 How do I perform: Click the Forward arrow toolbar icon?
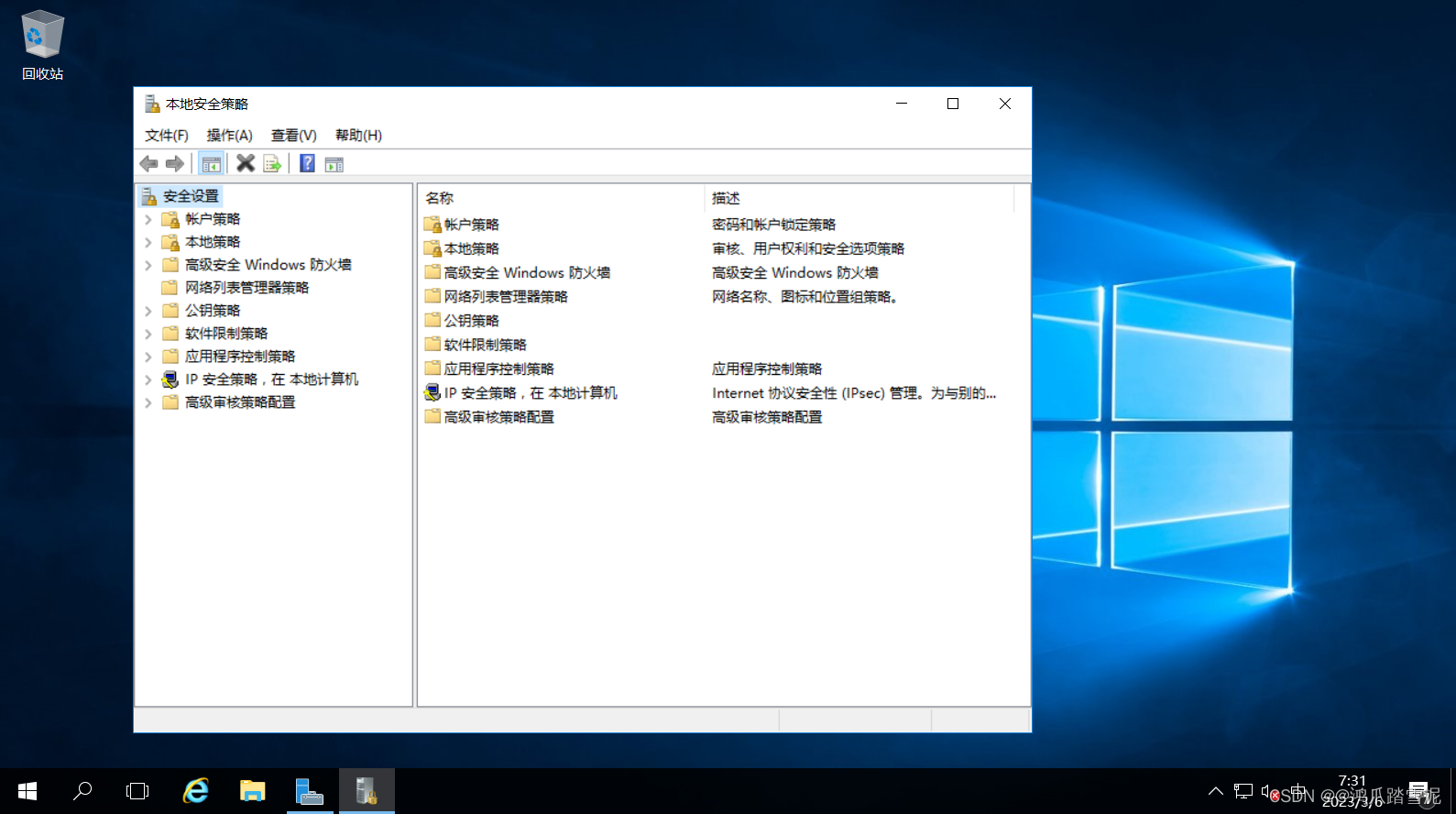174,164
